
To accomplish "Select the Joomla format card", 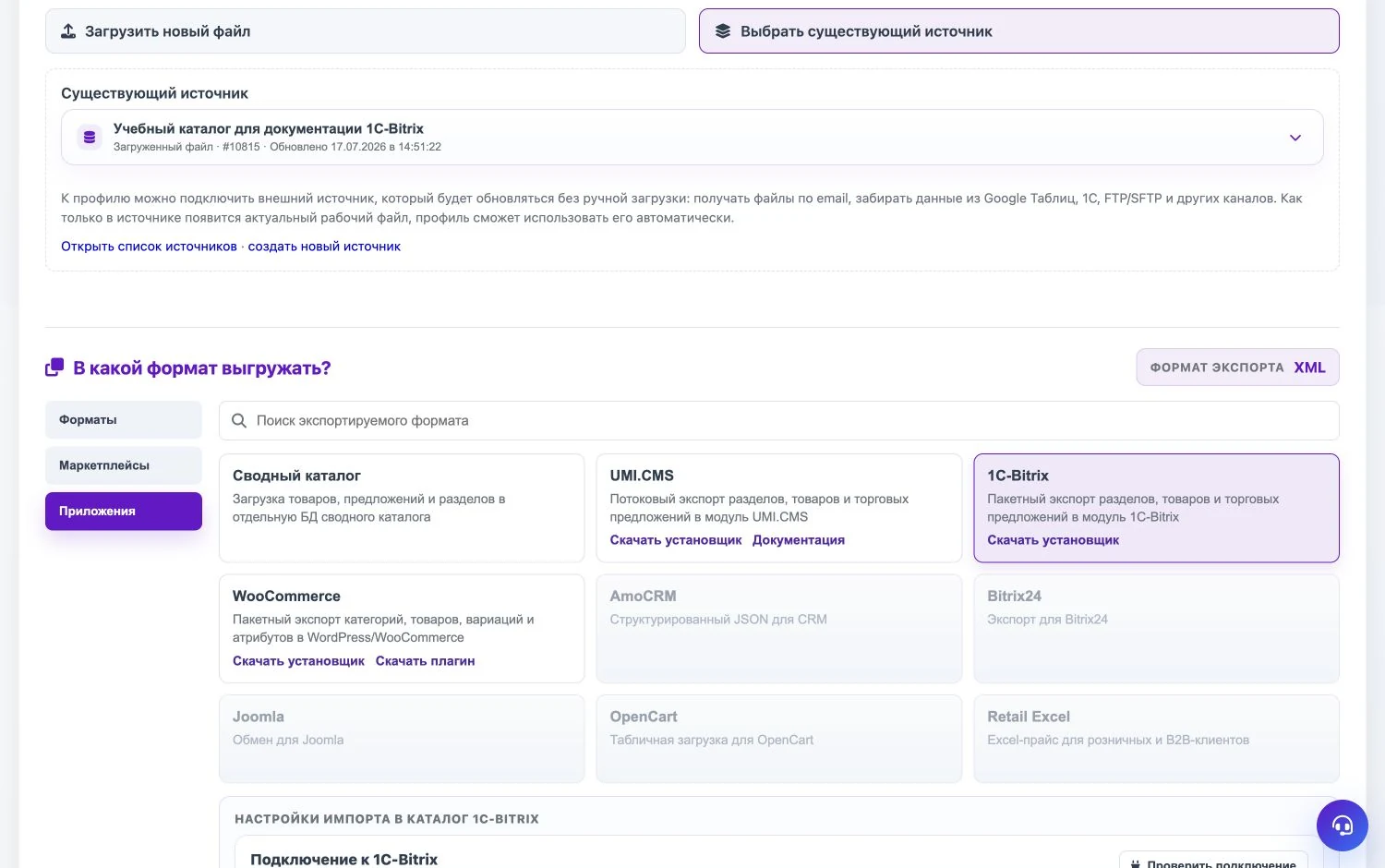I will click(x=402, y=739).
